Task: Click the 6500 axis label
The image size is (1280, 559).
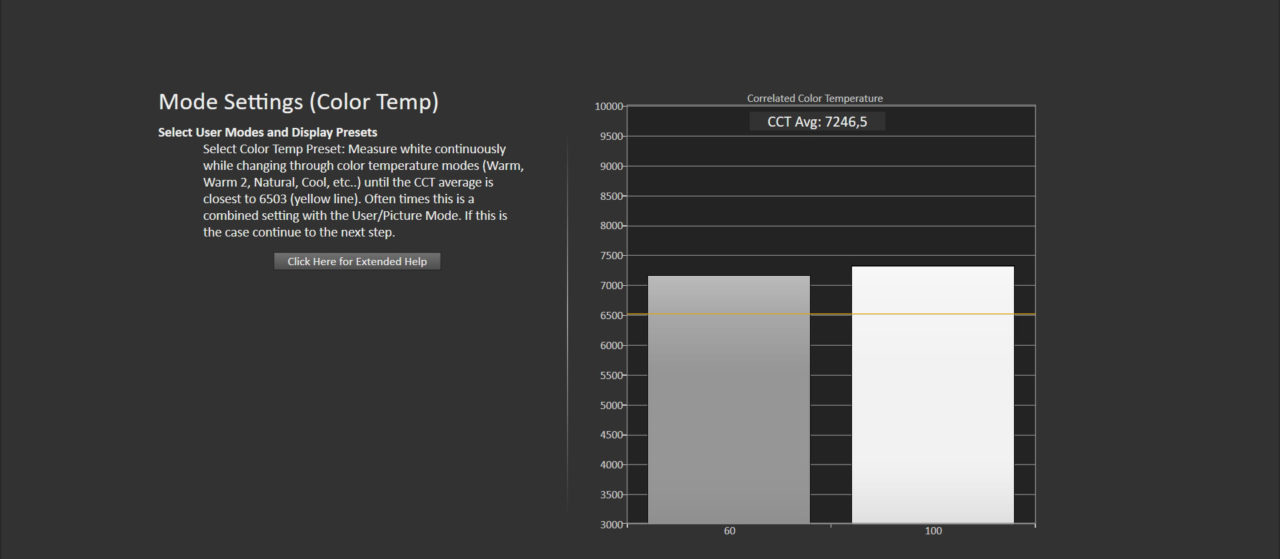Action: pos(610,316)
